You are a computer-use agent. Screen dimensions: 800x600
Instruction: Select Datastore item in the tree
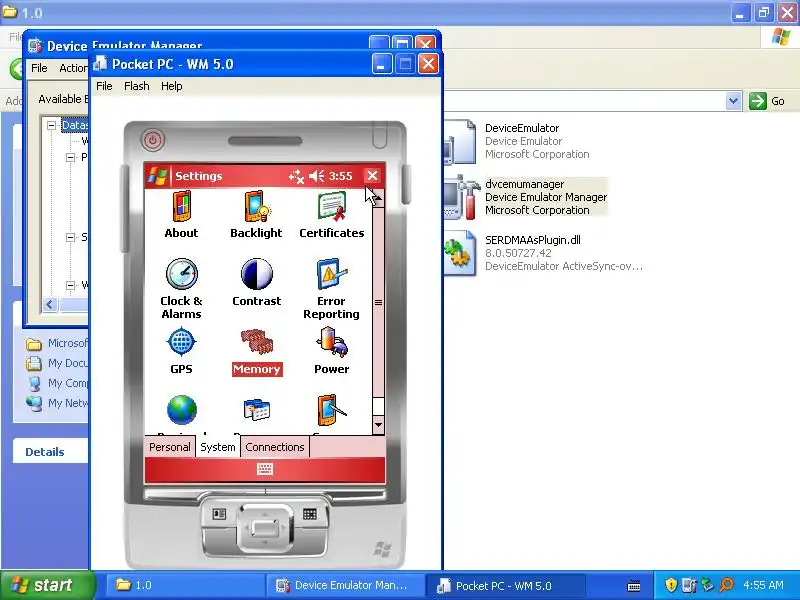tap(74, 125)
